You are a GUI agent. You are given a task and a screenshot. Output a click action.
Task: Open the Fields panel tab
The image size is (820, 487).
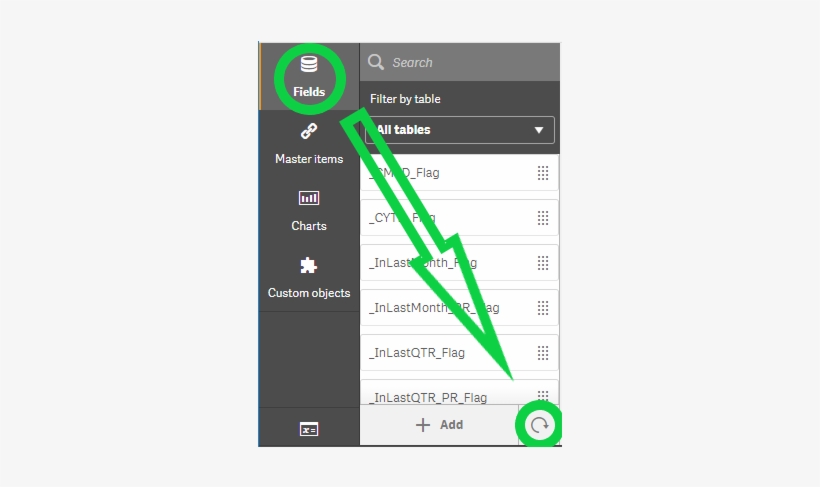point(309,77)
